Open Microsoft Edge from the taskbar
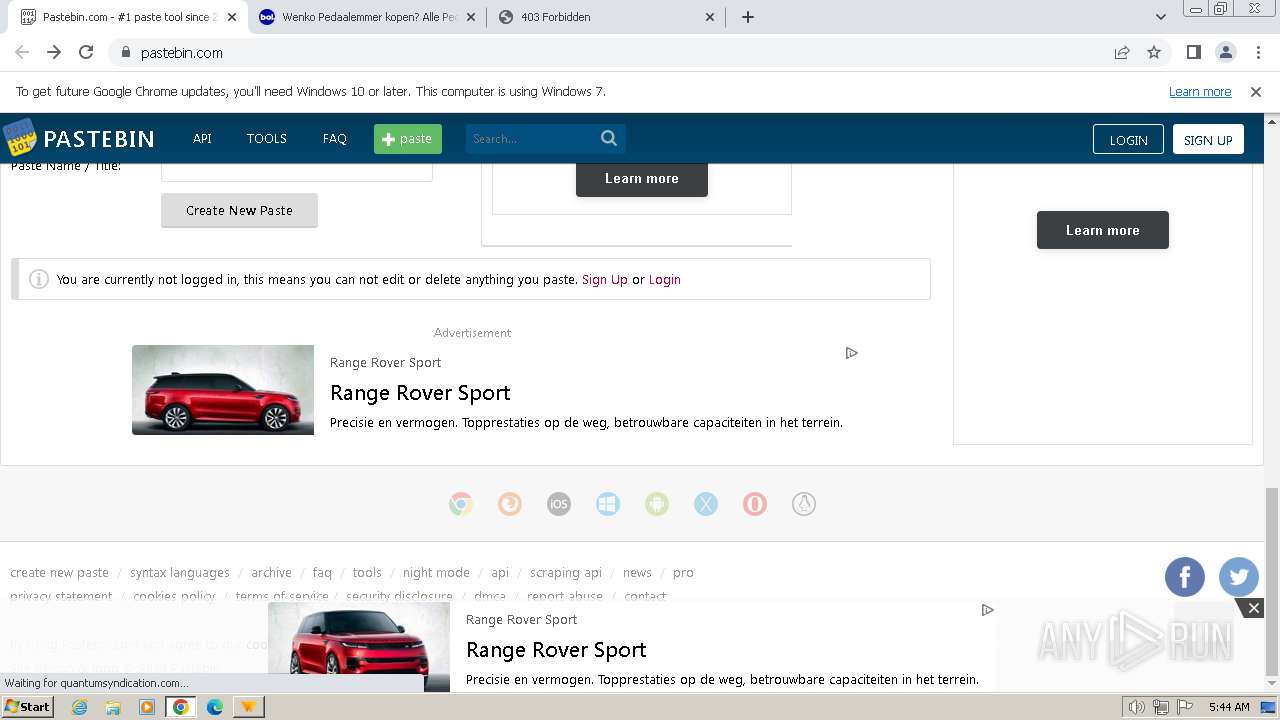 215,707
